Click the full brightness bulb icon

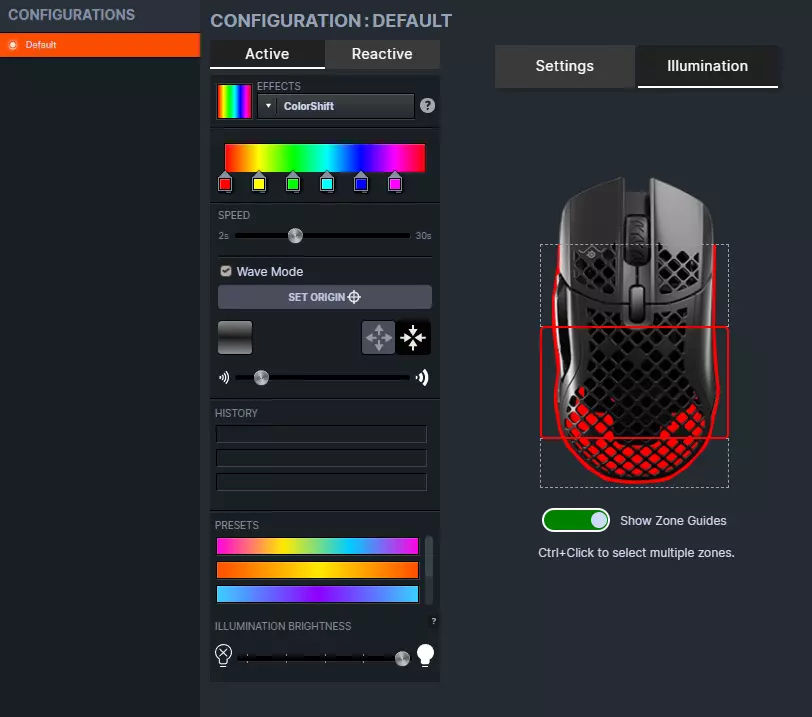tap(425, 655)
